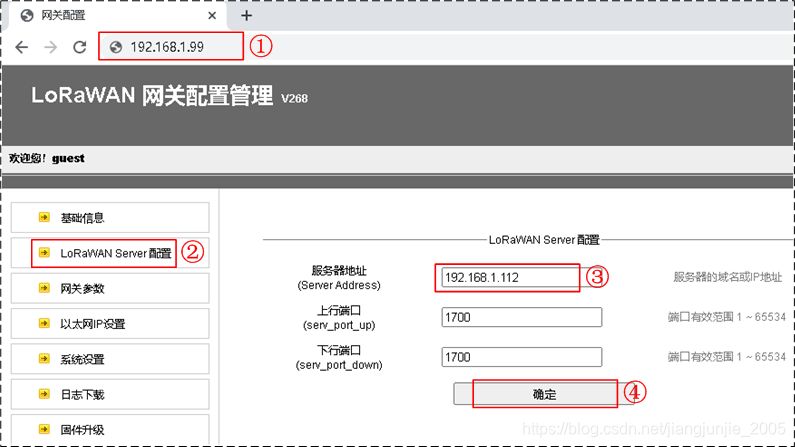Click the LoRaWAN 网关配置管理 header title
795x447 pixels.
click(x=152, y=95)
